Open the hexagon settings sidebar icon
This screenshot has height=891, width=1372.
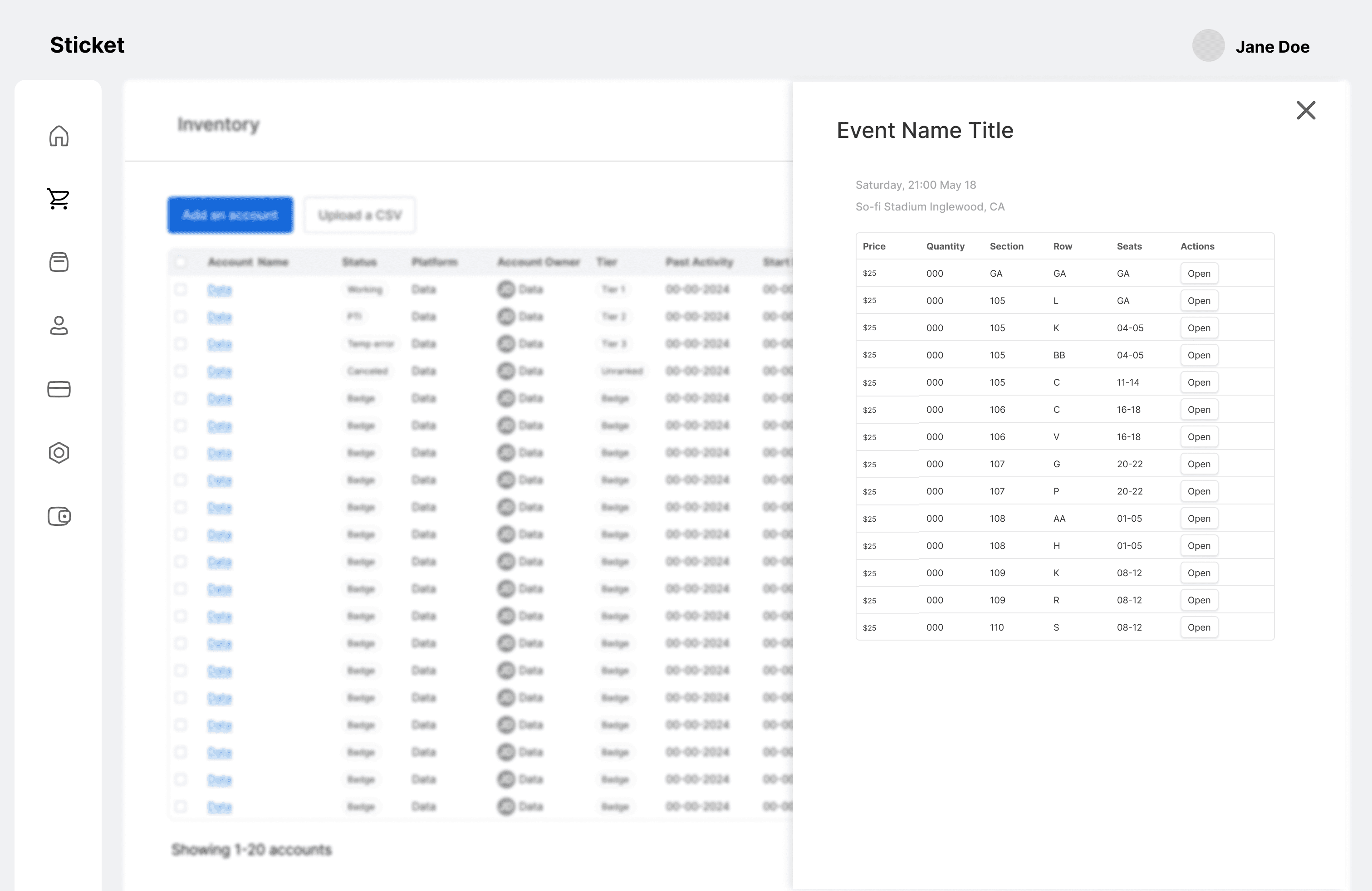[x=59, y=453]
